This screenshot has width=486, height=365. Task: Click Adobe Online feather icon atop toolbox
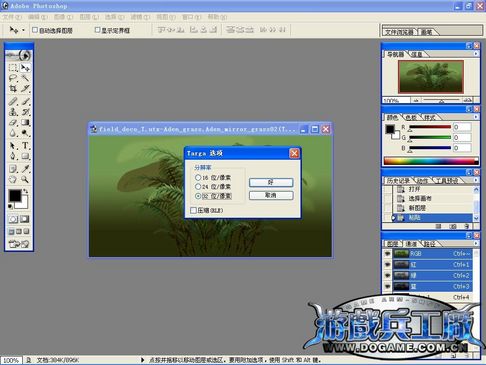coord(19,55)
